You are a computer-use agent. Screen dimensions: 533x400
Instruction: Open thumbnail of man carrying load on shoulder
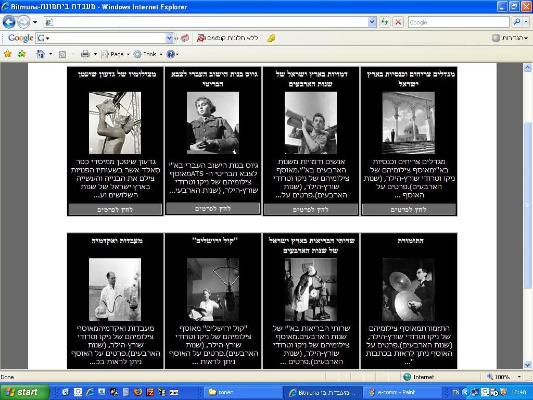(311, 123)
